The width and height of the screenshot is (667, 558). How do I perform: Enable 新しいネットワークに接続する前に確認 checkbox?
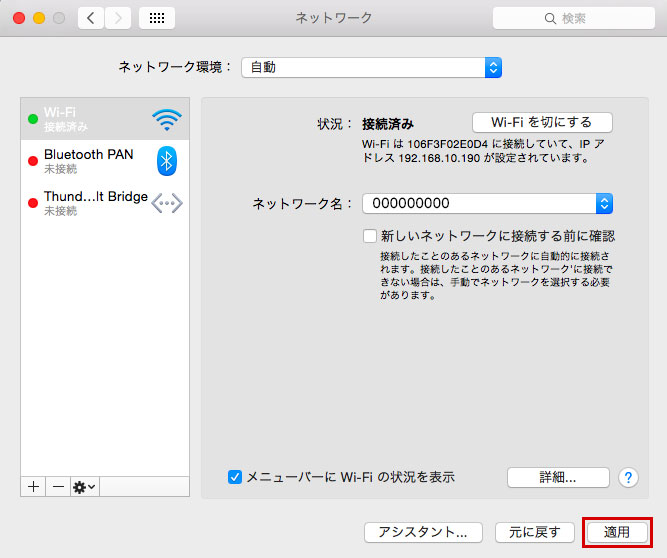(370, 236)
